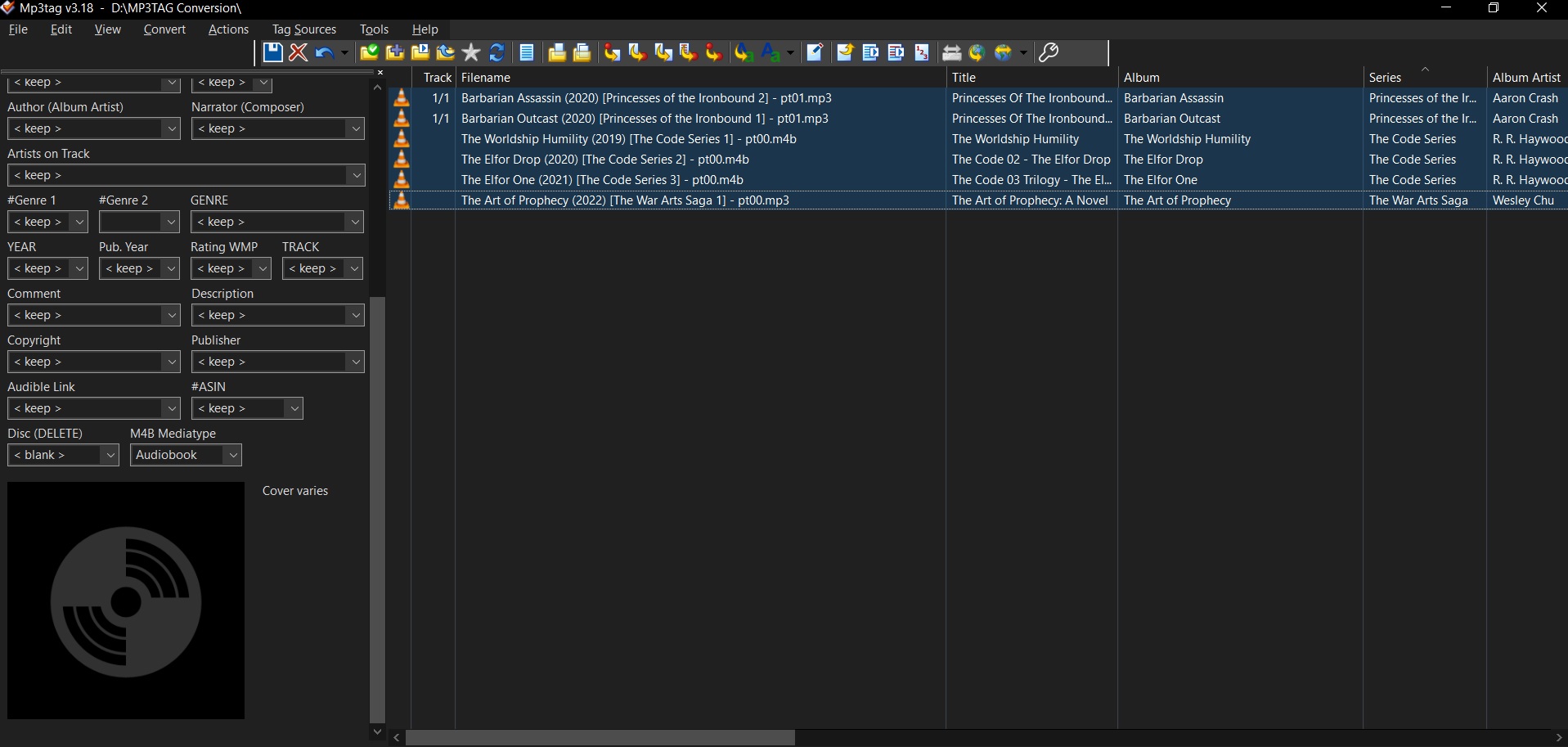The image size is (1568, 747).
Task: Open the Actions menu
Action: click(x=228, y=29)
